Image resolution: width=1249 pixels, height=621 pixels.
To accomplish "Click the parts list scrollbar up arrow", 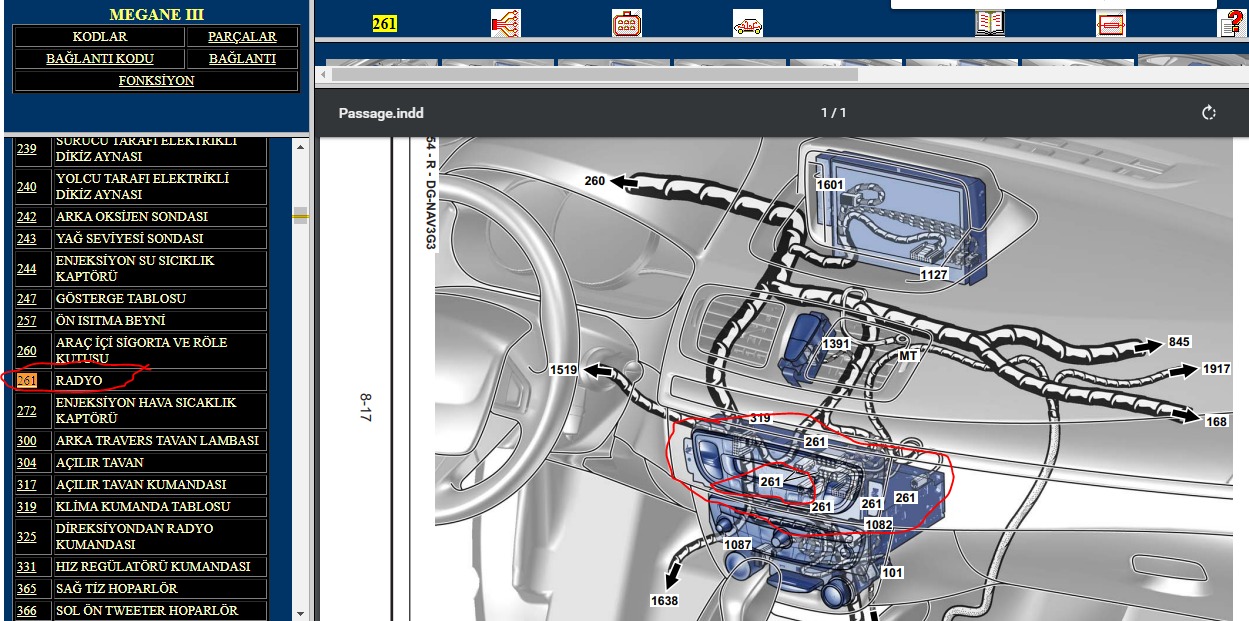I will 300,147.
